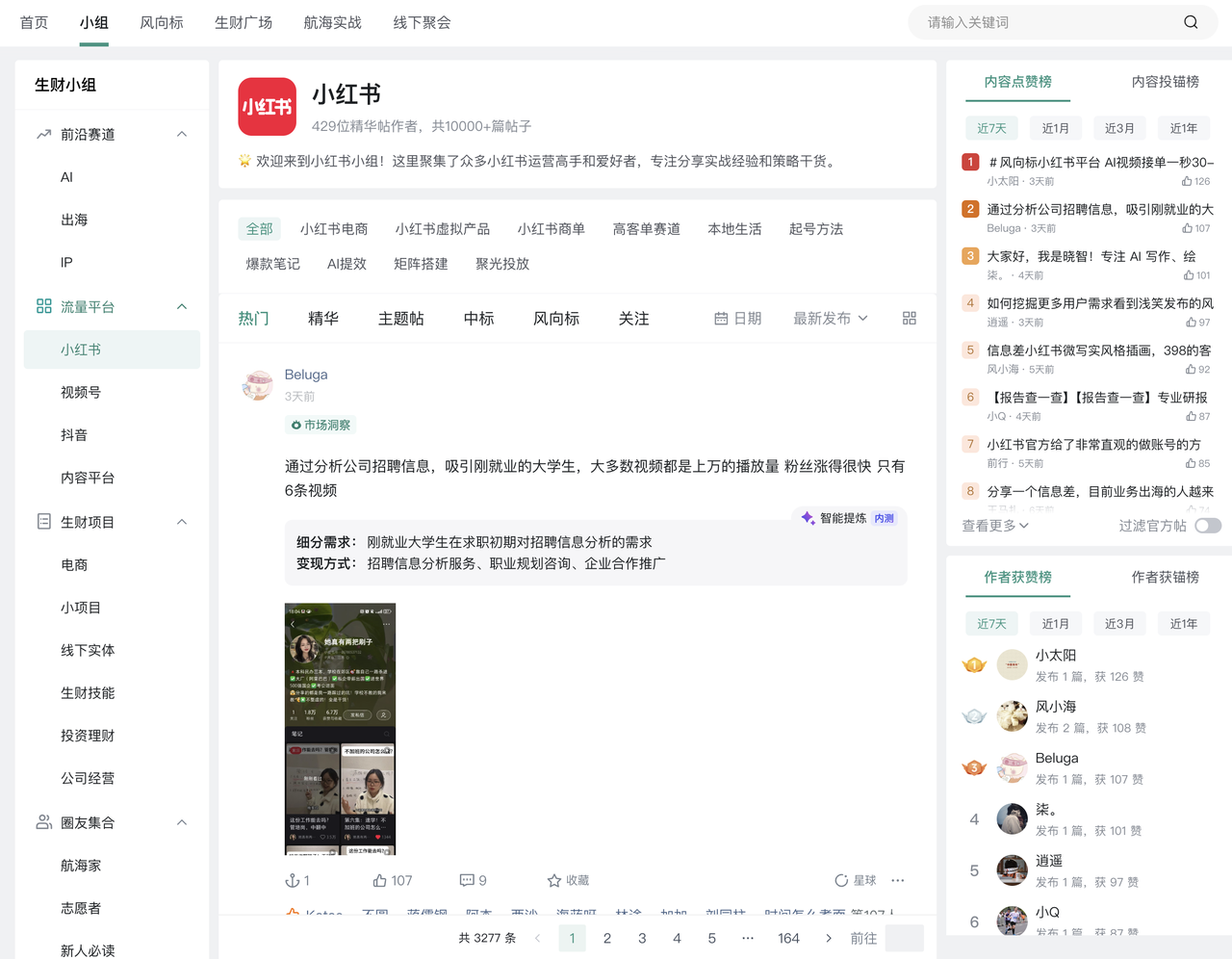Open the 风向标 top navigation tab
Viewport: 1232px width, 959px height.
click(162, 22)
